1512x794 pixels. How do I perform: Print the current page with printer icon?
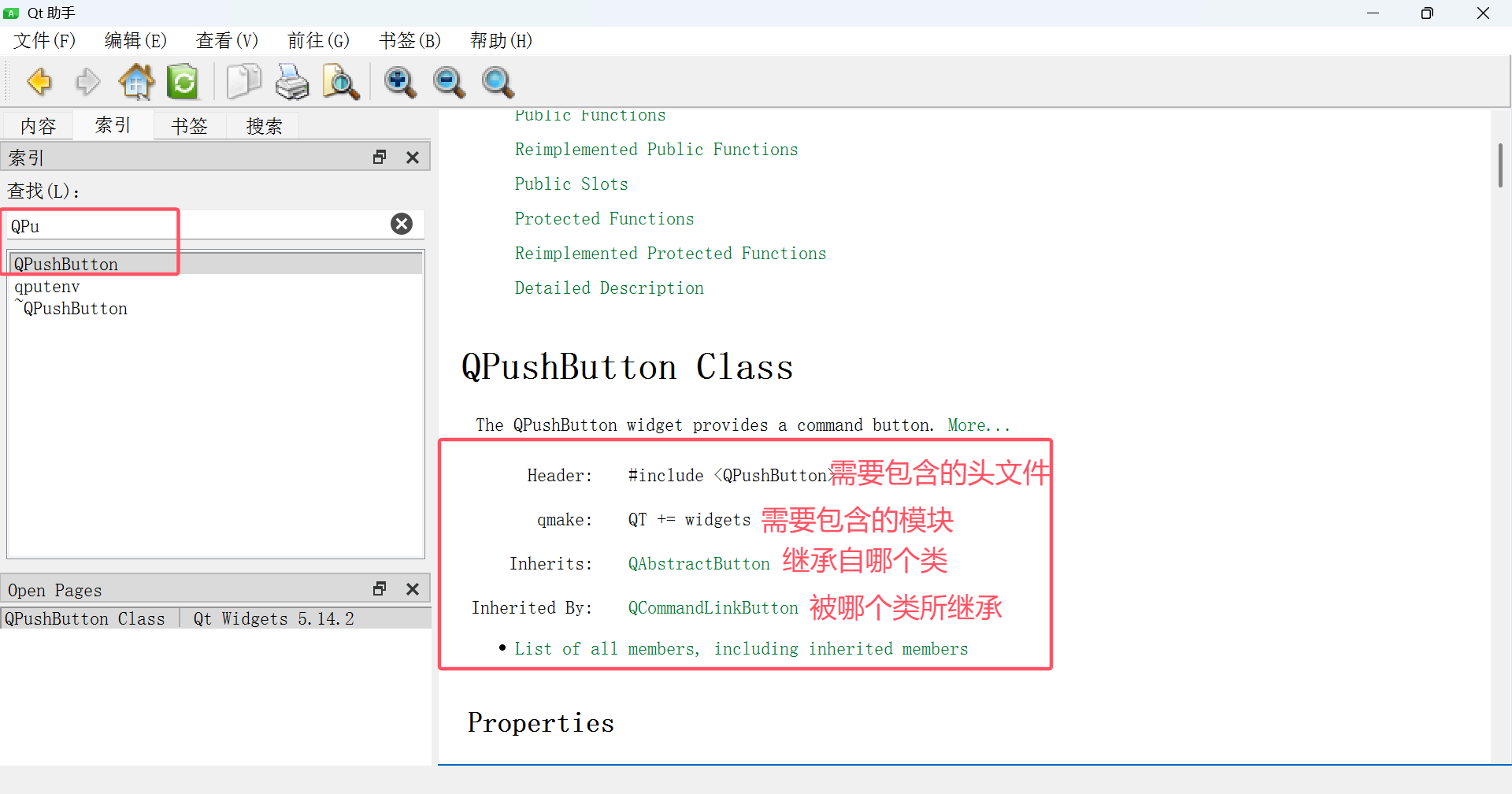coord(292,82)
